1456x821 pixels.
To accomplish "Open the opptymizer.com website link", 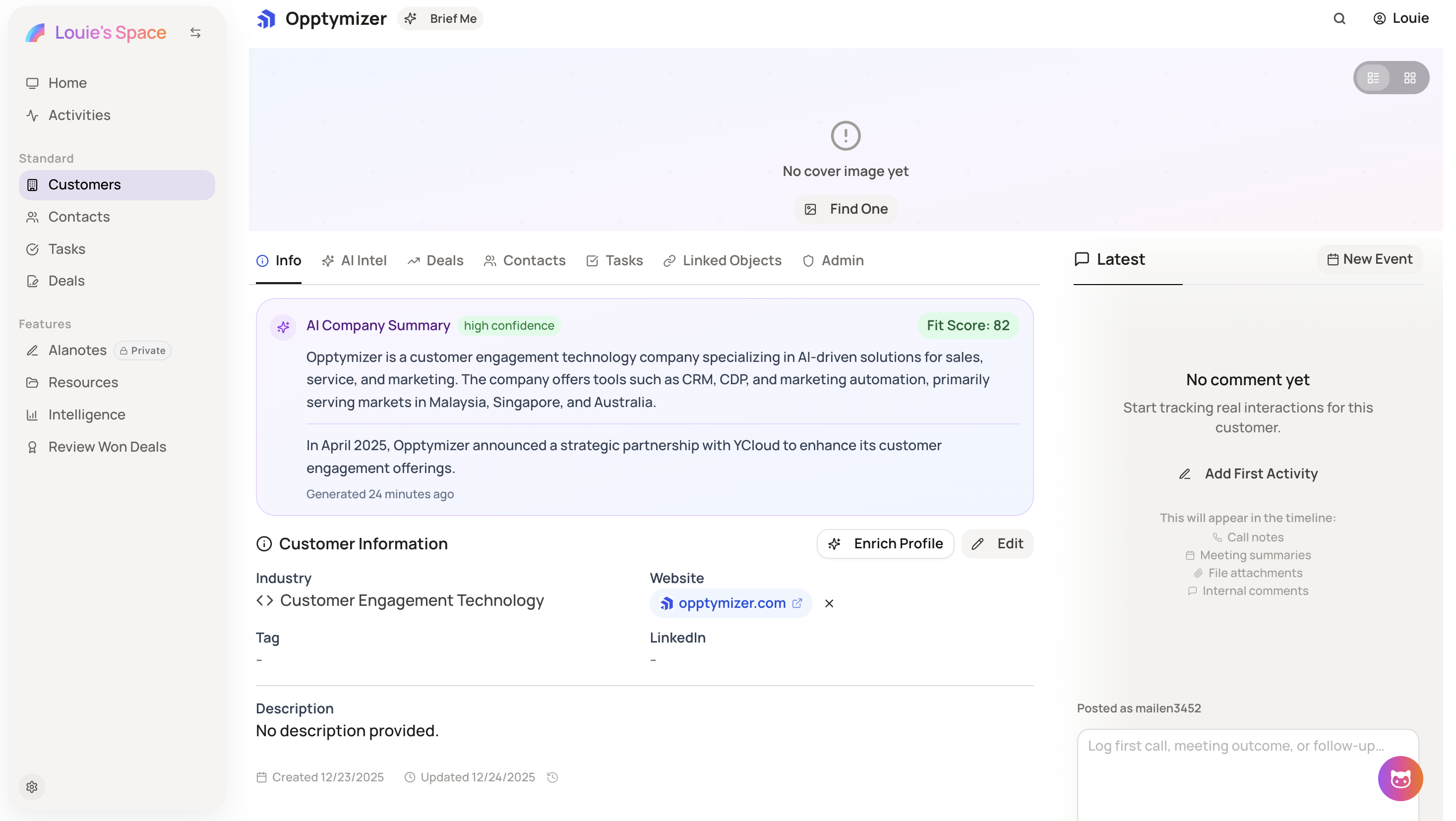I will pos(731,603).
